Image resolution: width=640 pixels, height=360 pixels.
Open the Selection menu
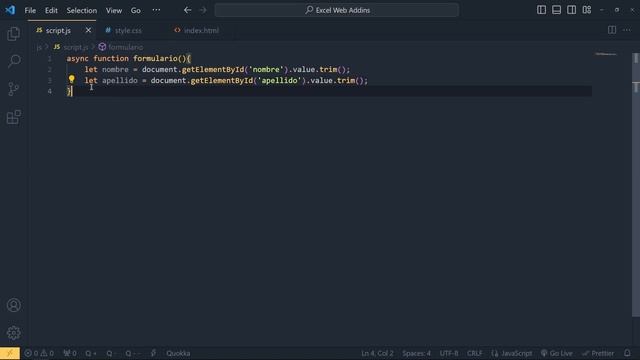coord(82,10)
